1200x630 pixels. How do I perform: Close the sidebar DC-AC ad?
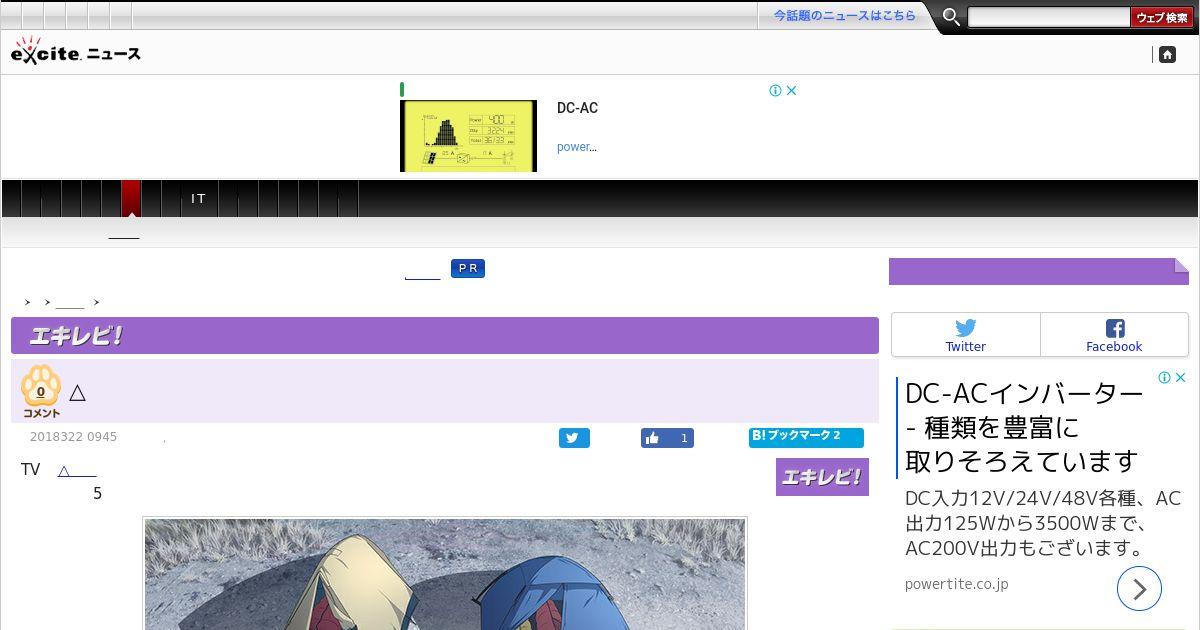pyautogui.click(x=1180, y=377)
